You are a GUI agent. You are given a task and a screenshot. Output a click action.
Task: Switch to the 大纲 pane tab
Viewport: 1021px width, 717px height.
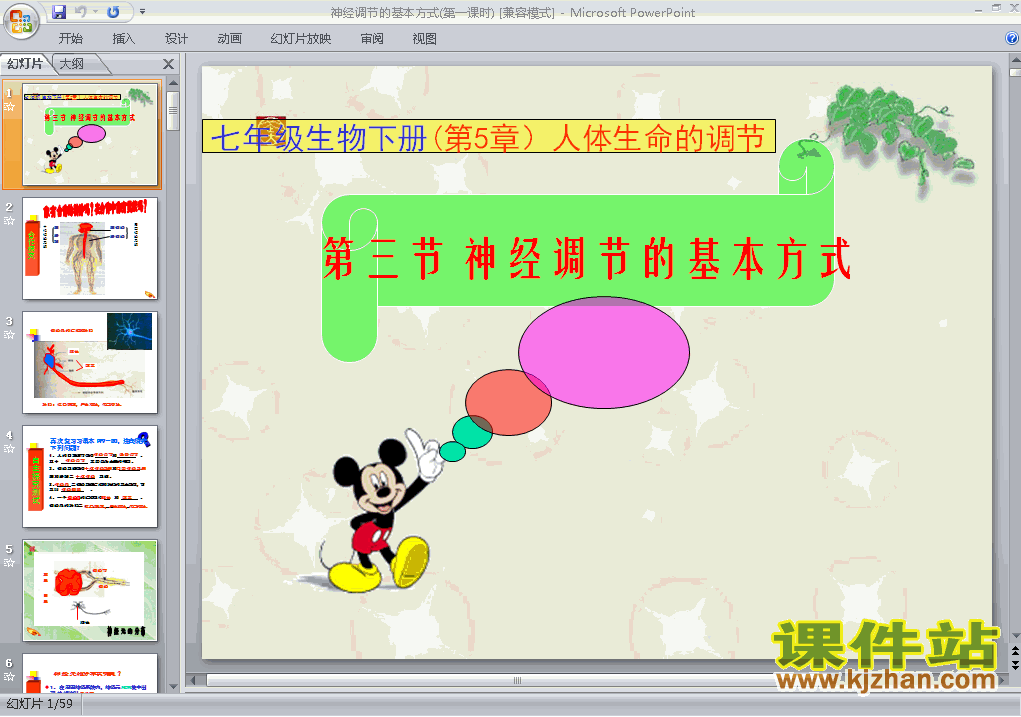point(72,64)
